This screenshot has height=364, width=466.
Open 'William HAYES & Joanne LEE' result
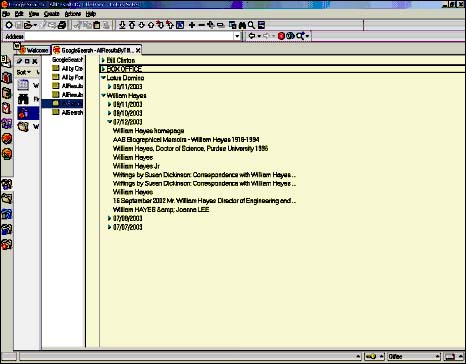click(161, 210)
